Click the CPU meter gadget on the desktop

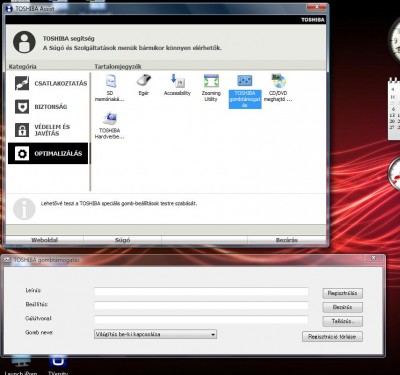coord(394,174)
